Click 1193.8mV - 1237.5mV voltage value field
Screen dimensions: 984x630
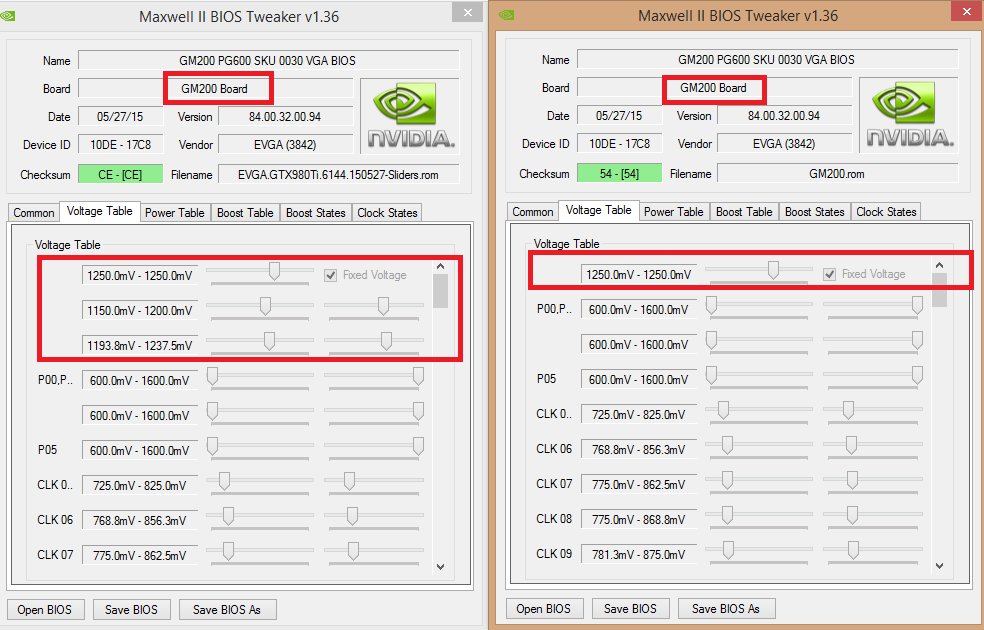tap(140, 346)
